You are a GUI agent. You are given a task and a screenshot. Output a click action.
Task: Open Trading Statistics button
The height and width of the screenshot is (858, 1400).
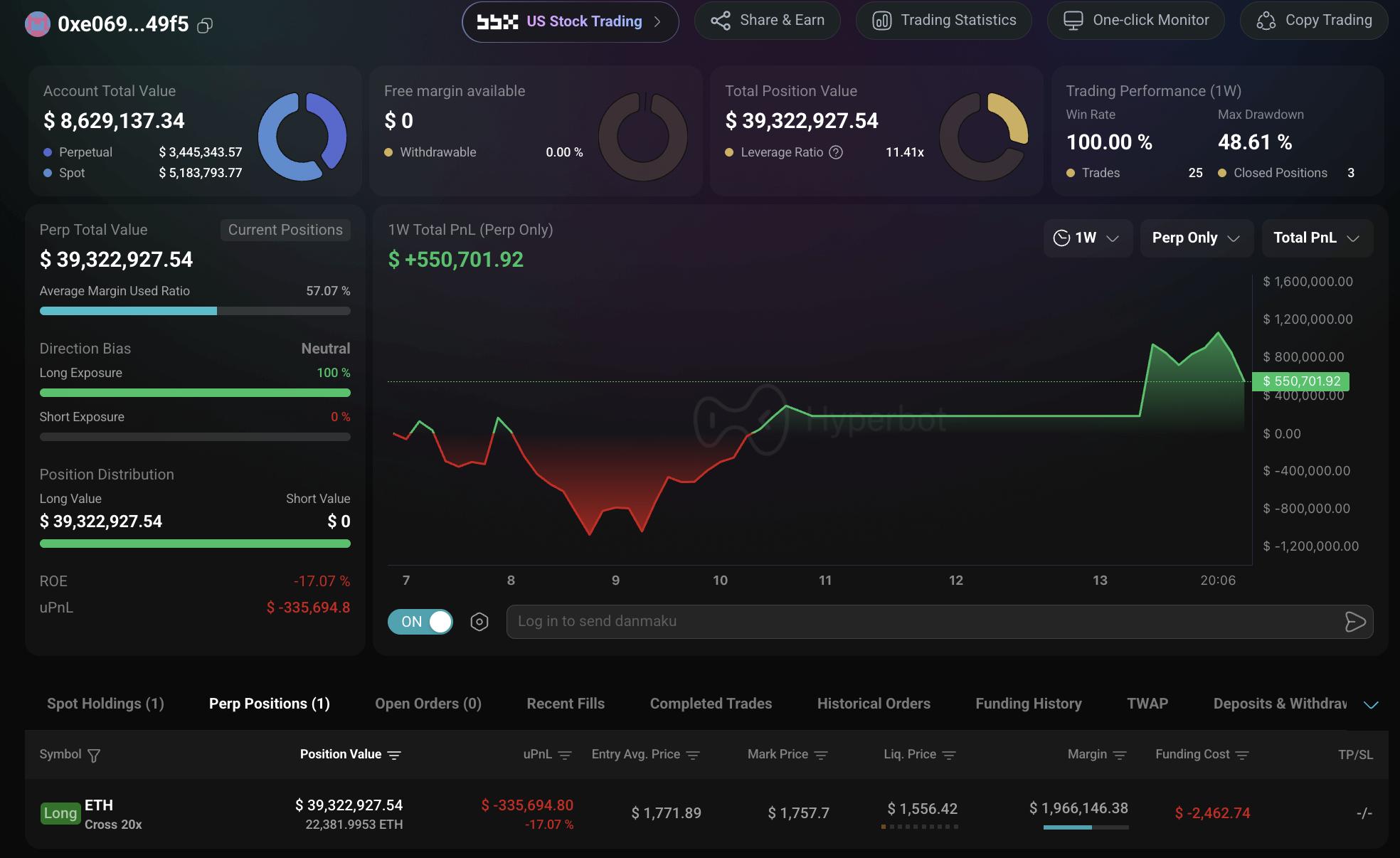point(944,21)
